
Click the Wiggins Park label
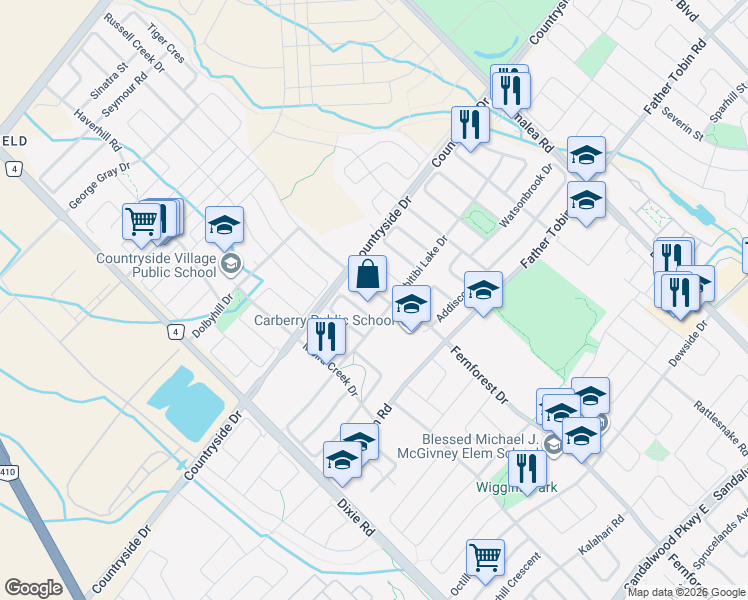point(517,487)
